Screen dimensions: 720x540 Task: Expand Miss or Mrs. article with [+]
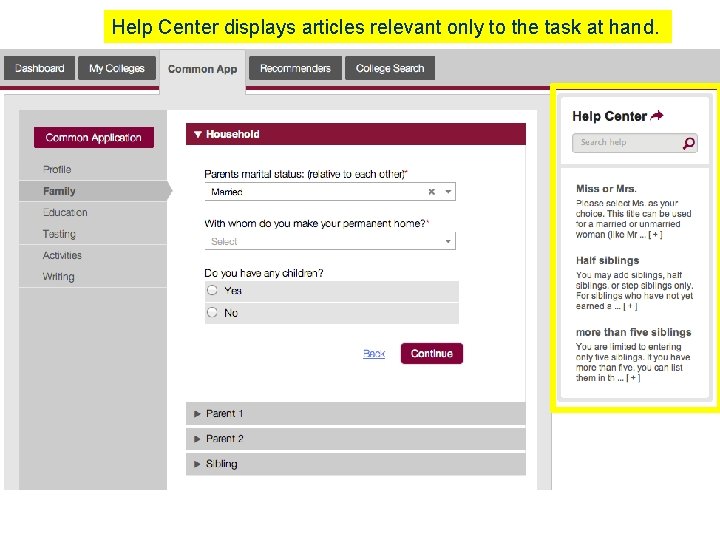point(655,235)
